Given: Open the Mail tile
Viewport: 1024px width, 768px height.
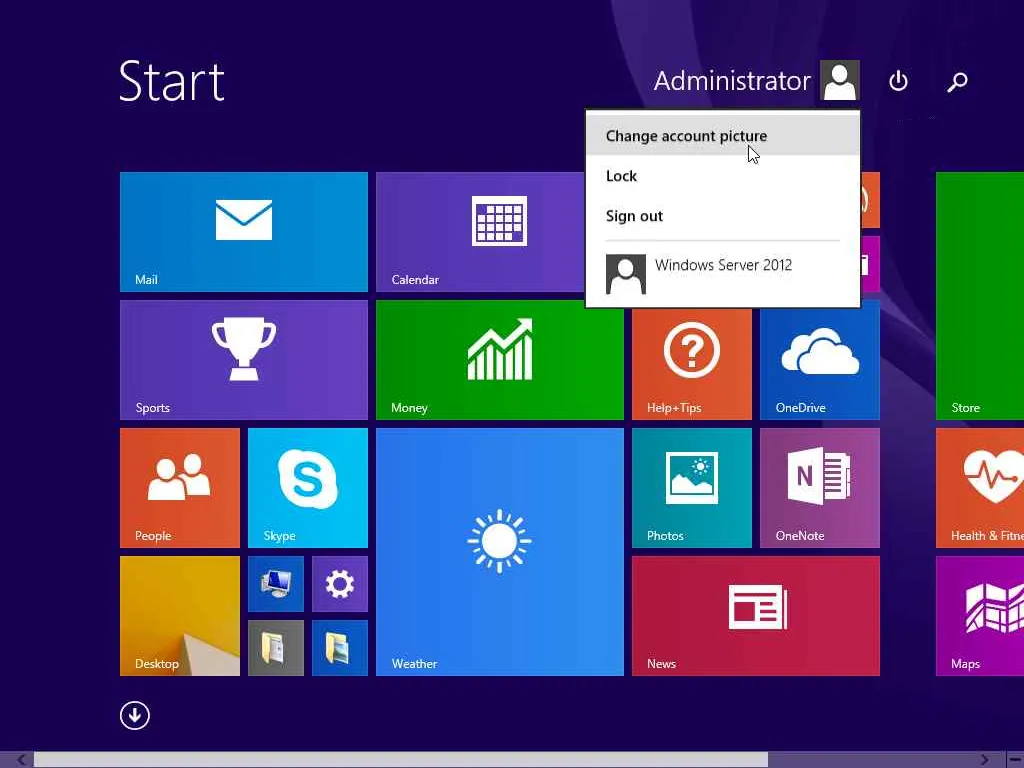Looking at the screenshot, I should pyautogui.click(x=244, y=232).
